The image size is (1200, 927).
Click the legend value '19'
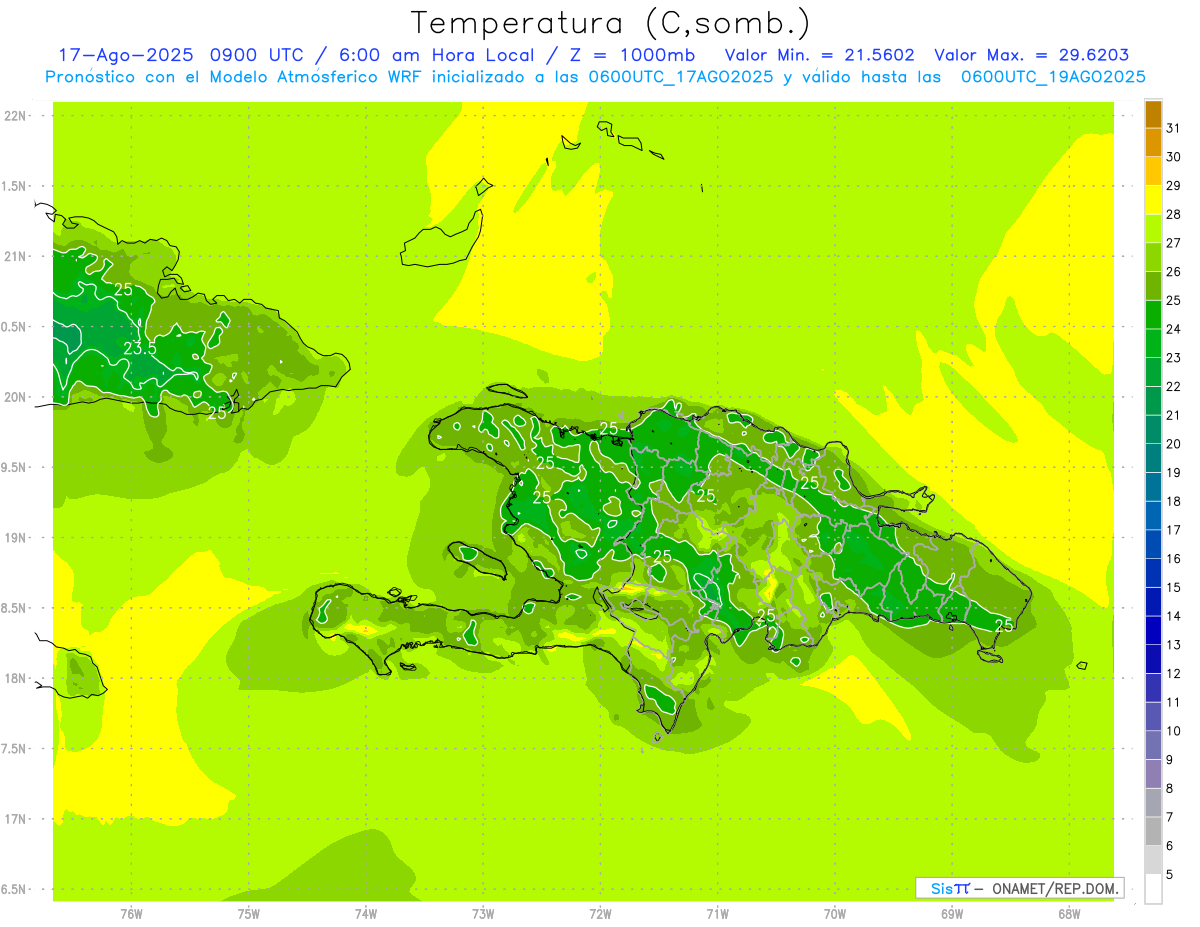(x=1174, y=473)
